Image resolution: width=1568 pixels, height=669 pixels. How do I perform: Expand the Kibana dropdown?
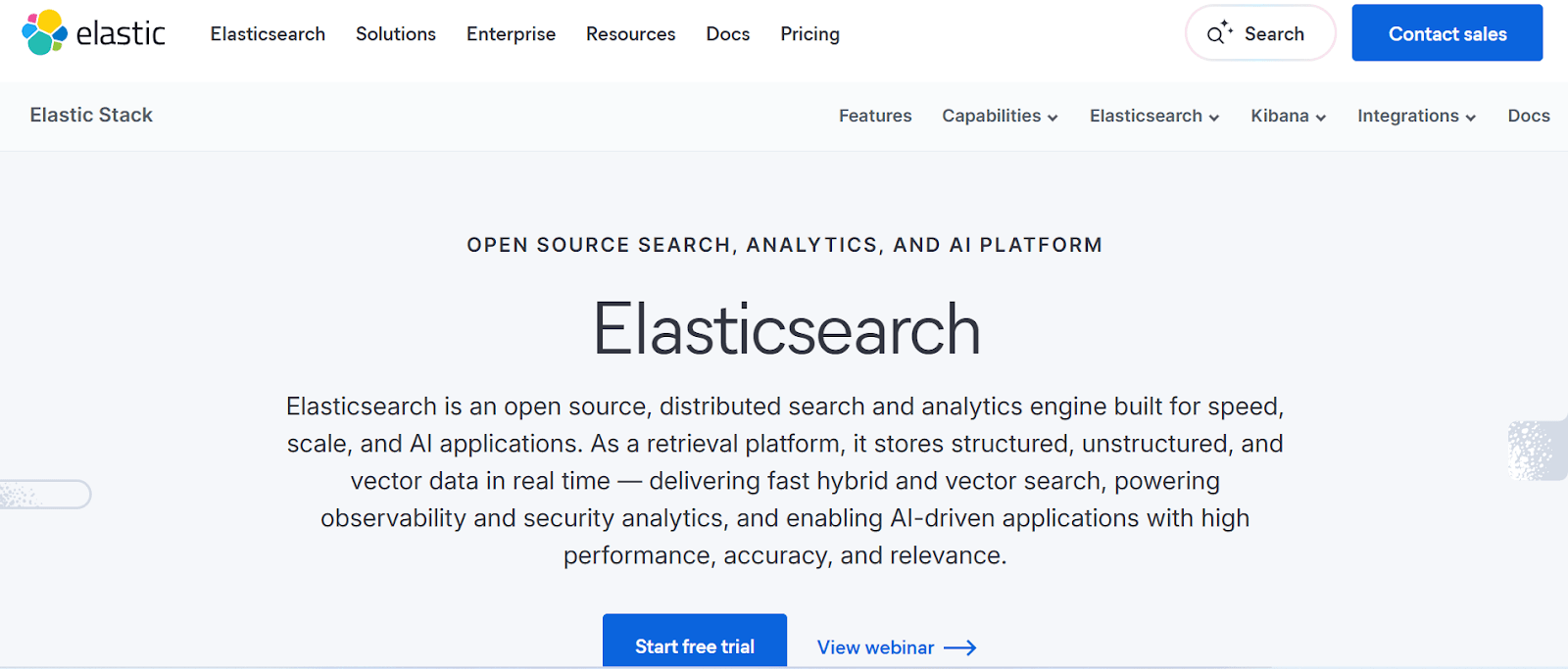(x=1286, y=116)
